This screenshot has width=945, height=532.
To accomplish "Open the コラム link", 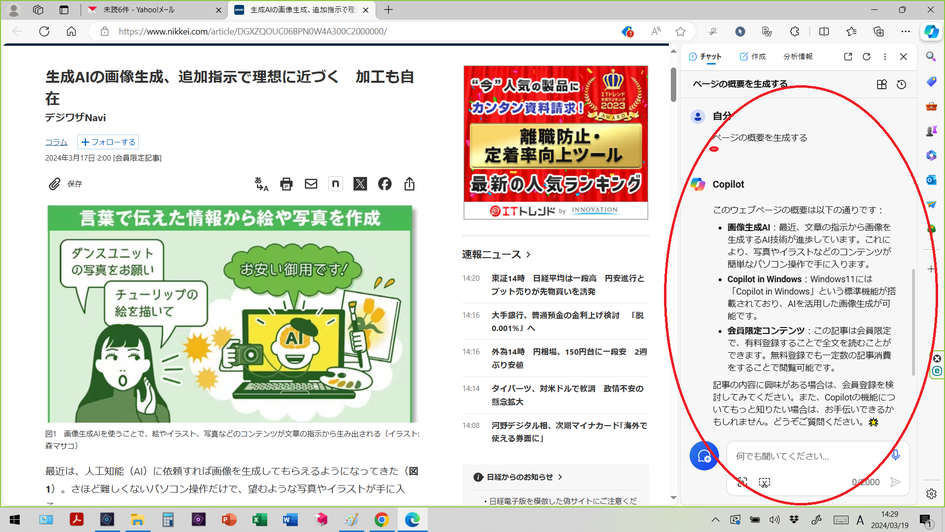I will [x=56, y=142].
